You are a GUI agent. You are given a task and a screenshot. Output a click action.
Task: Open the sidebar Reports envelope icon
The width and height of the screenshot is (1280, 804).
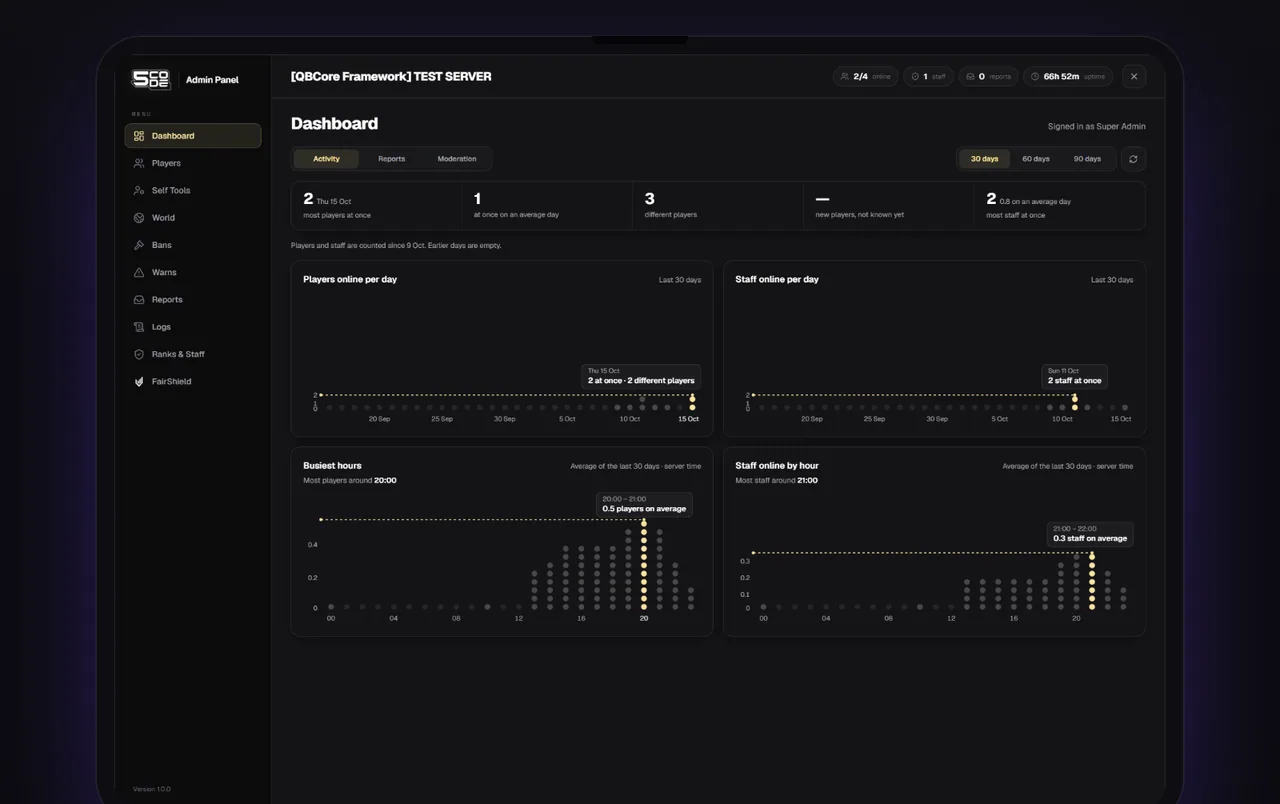(139, 300)
